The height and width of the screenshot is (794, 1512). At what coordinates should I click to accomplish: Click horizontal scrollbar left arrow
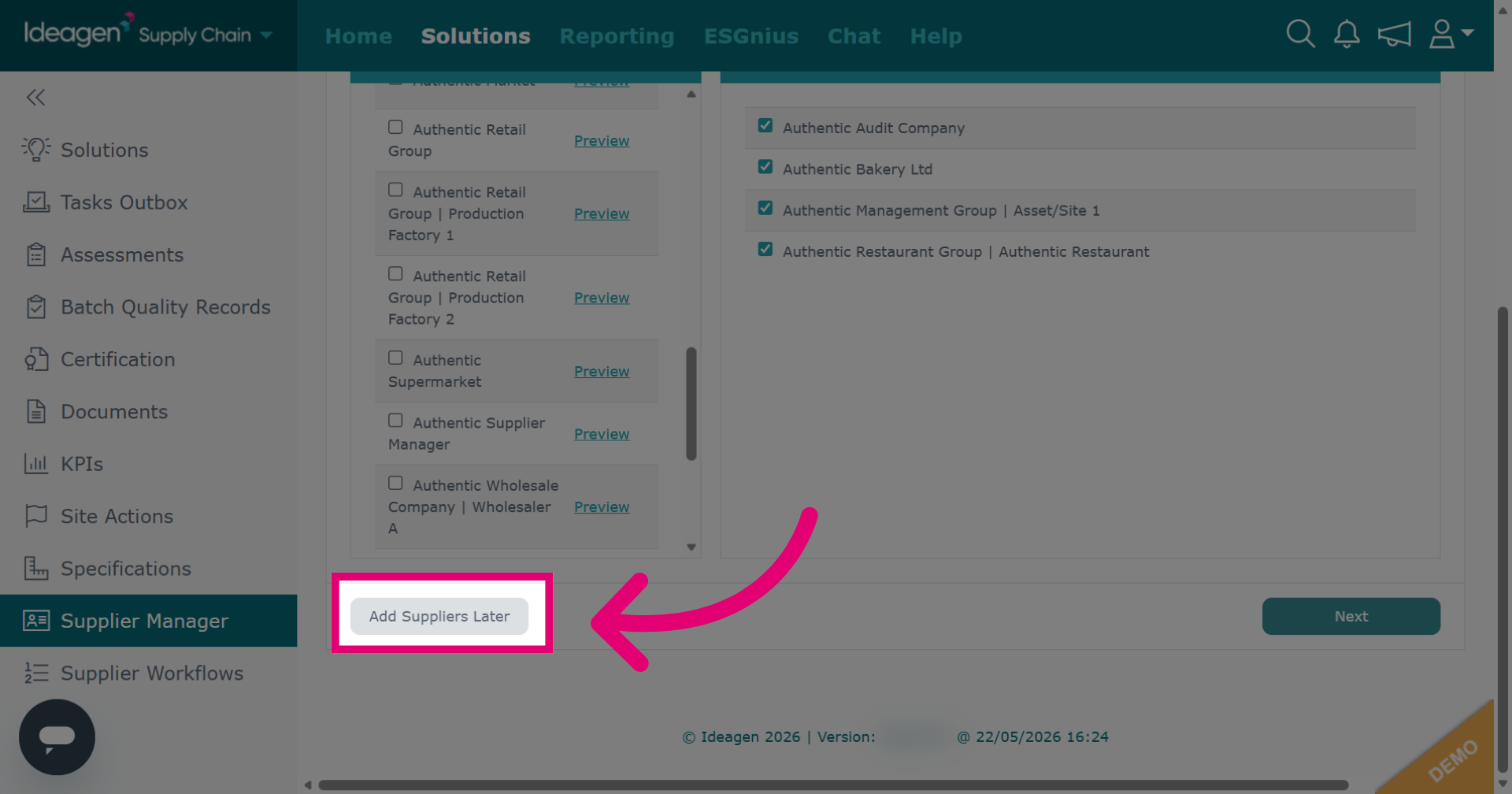pos(308,785)
